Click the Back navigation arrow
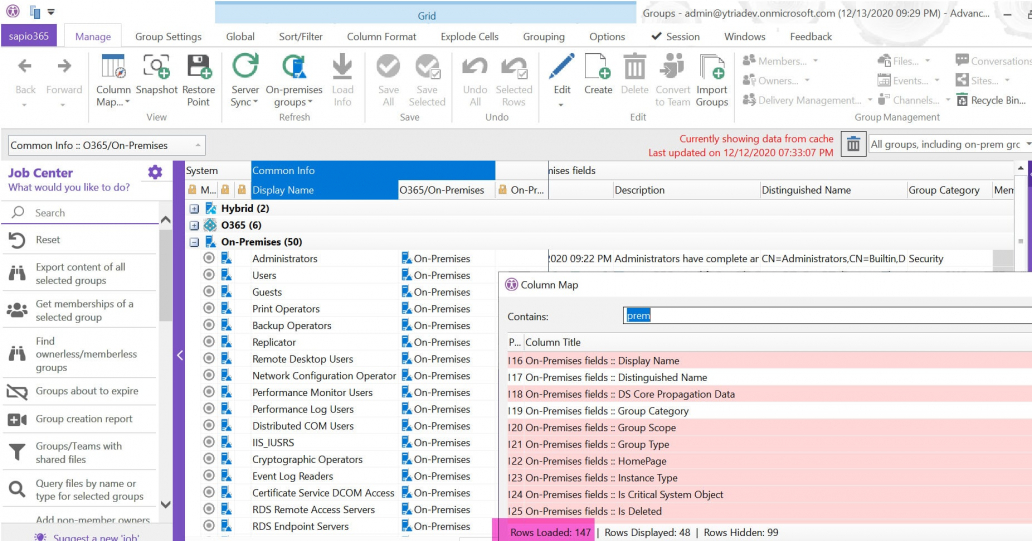Image resolution: width=1032 pixels, height=541 pixels. tap(24, 66)
